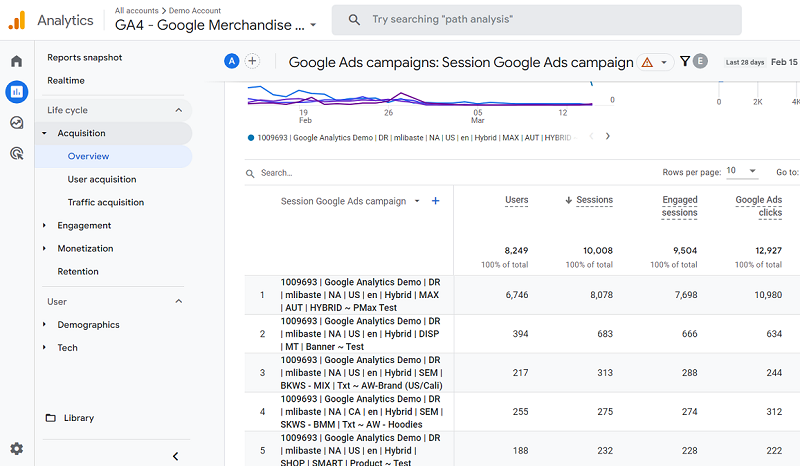Focus the top search bar field
Viewport: 800px width, 466px height.
(537, 20)
